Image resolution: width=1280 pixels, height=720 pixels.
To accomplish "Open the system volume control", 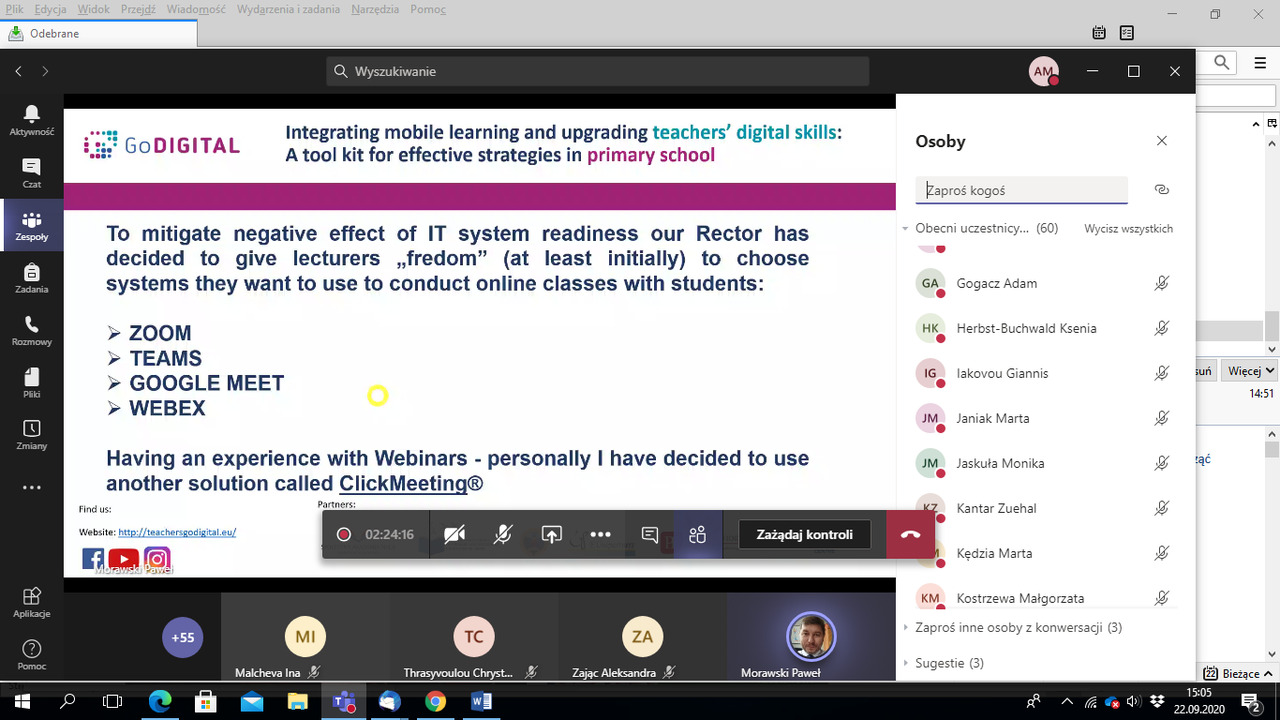I will 1134,702.
